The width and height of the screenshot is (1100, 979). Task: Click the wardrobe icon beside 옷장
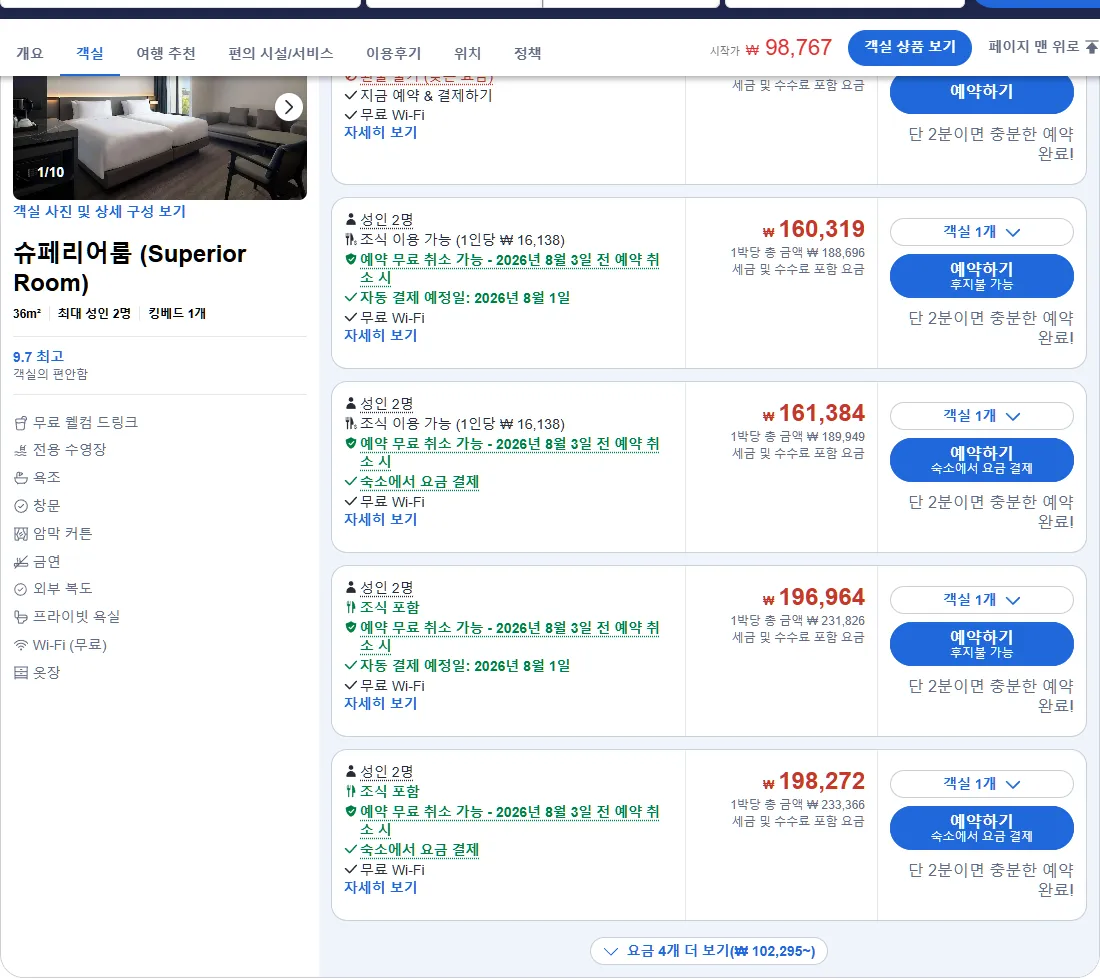(x=21, y=673)
